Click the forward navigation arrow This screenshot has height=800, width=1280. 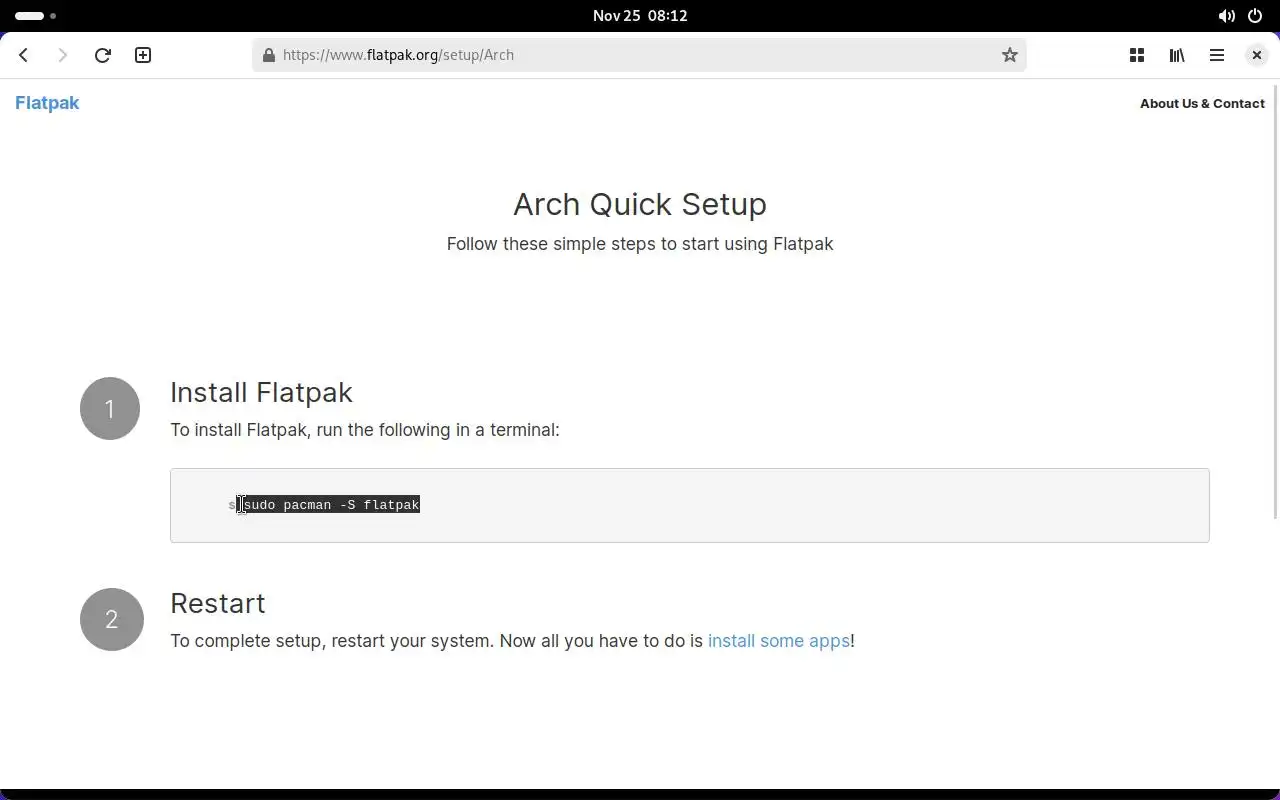click(x=63, y=55)
